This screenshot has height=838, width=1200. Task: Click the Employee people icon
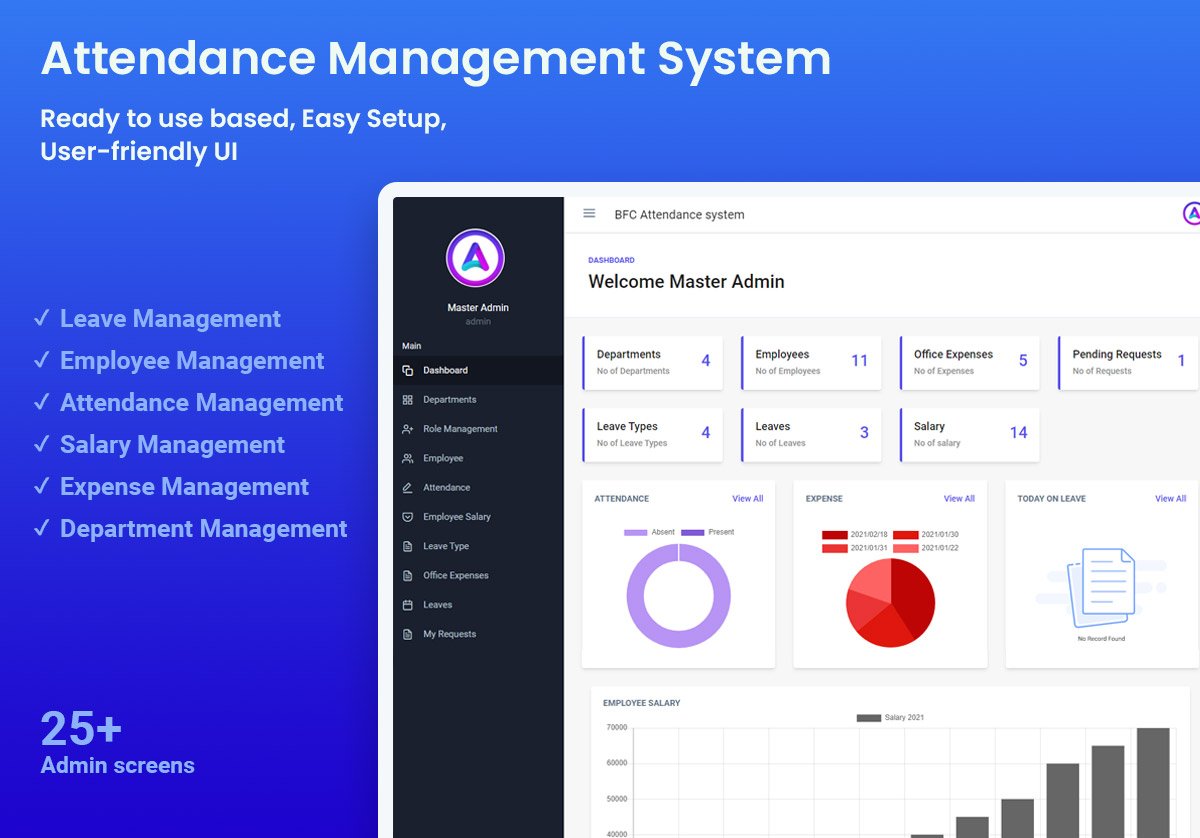tap(408, 459)
